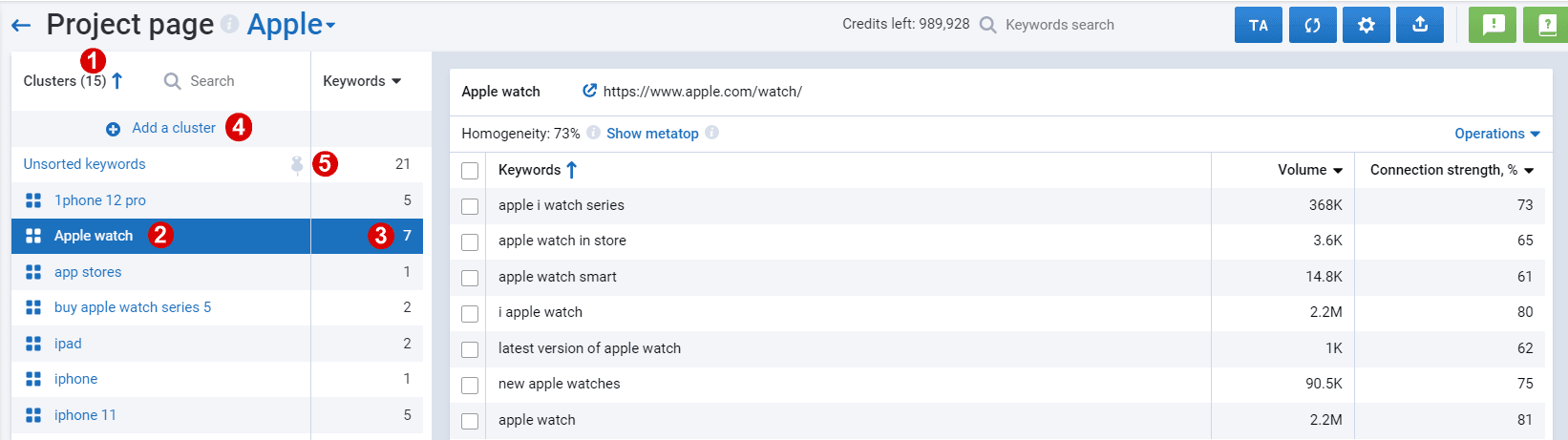1568x440 pixels.
Task: Check the last apple watch row checkbox
Action: point(470,421)
